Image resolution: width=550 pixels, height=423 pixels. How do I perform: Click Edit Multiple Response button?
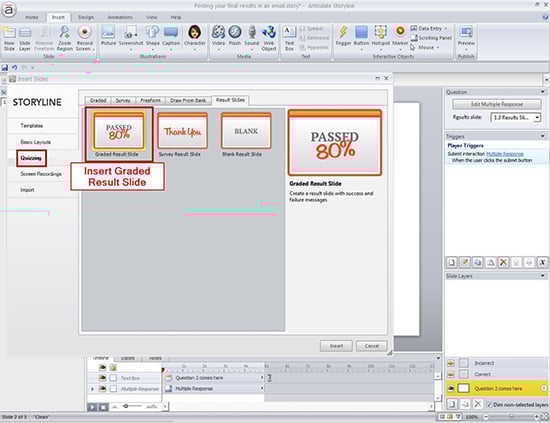[x=497, y=104]
